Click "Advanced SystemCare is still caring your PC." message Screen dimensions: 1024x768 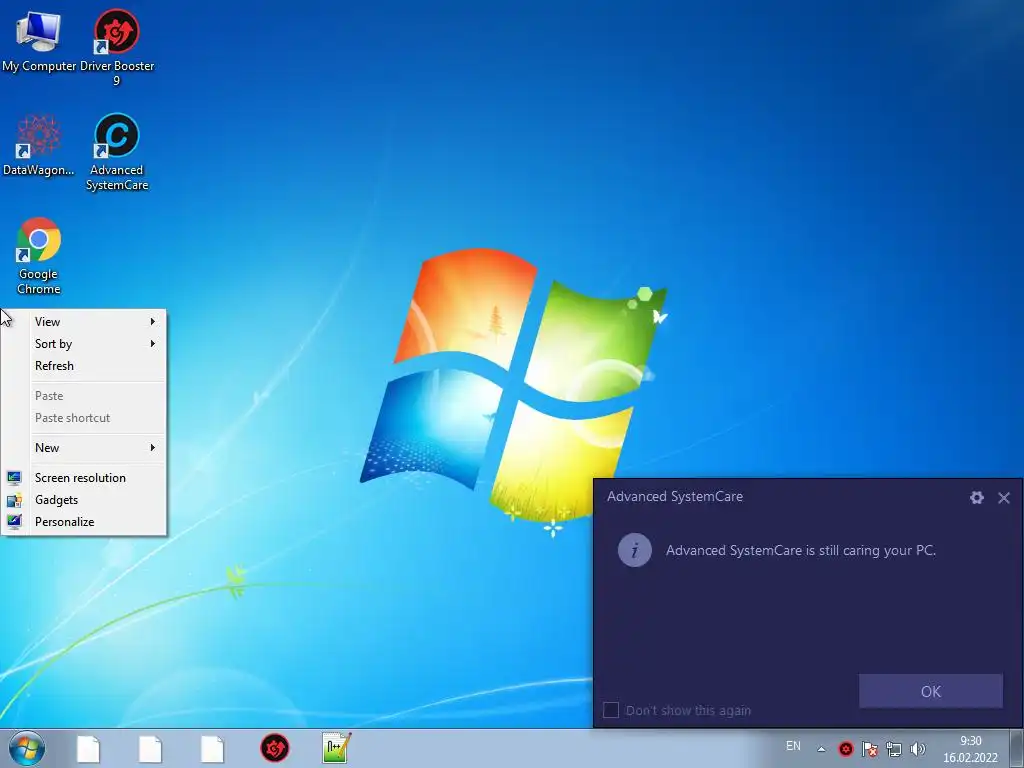click(x=801, y=551)
